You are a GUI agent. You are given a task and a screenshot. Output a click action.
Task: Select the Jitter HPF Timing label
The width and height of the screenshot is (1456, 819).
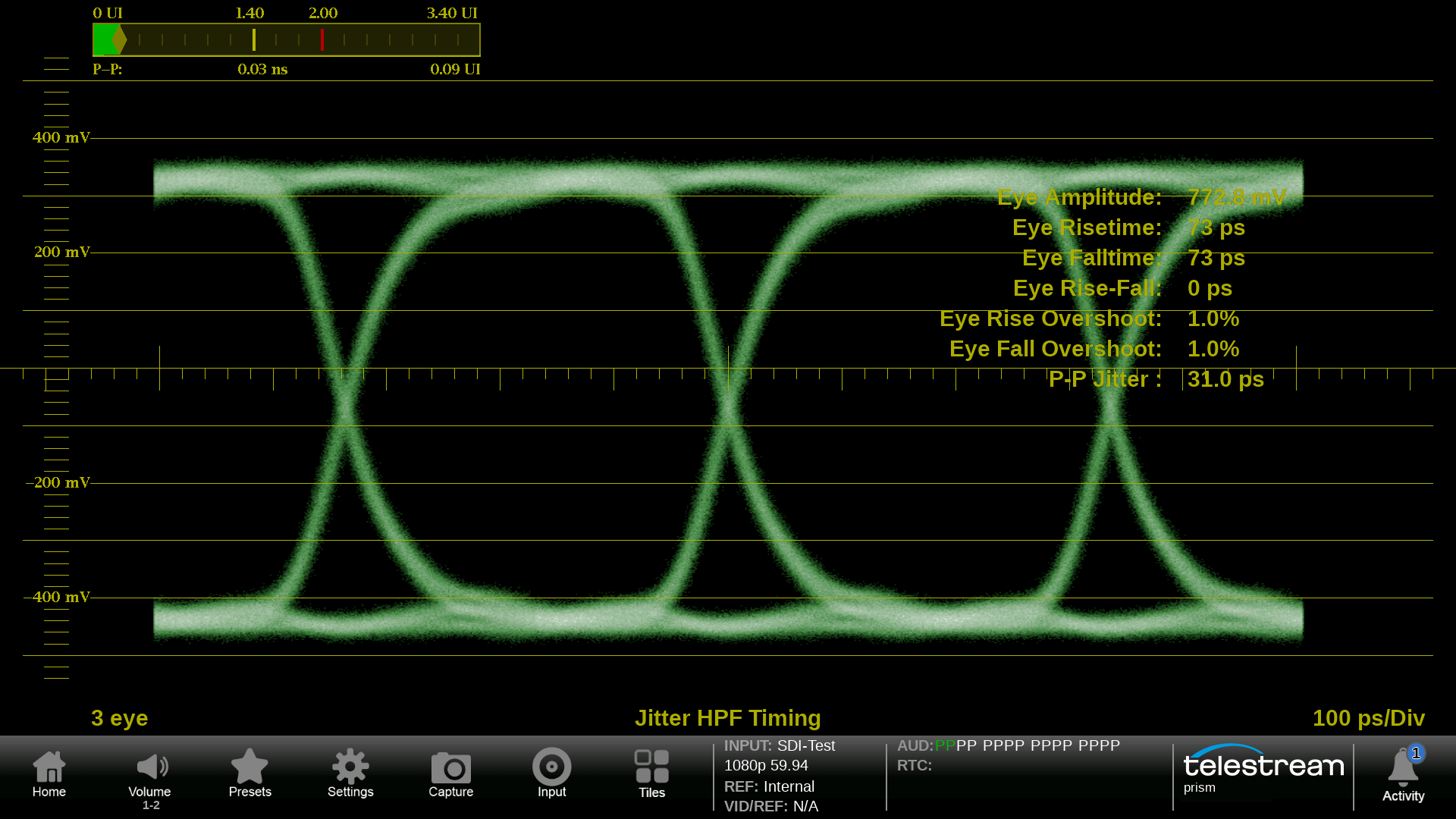coord(727,718)
